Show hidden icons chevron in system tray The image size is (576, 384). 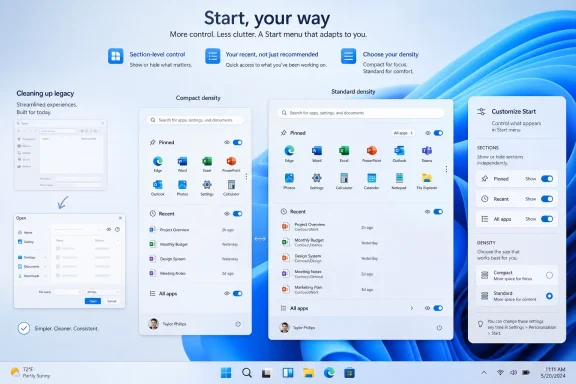484,373
